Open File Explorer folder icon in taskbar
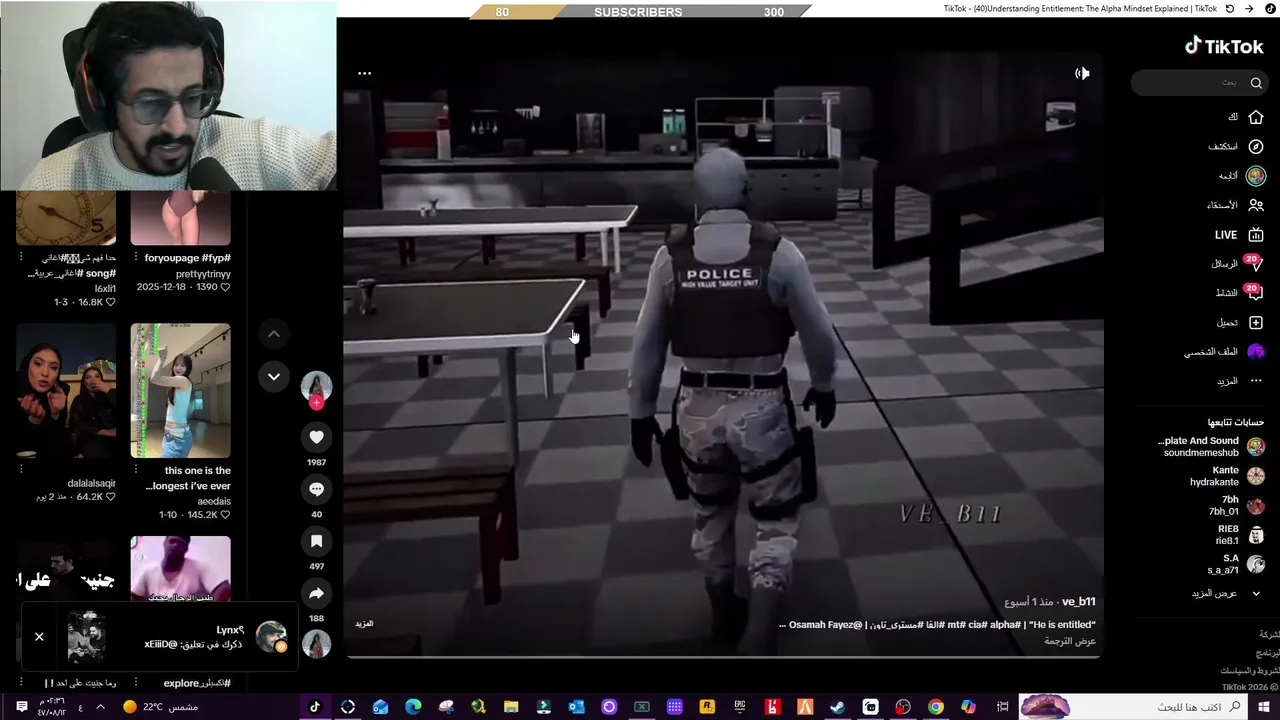The height and width of the screenshot is (720, 1280). click(511, 707)
